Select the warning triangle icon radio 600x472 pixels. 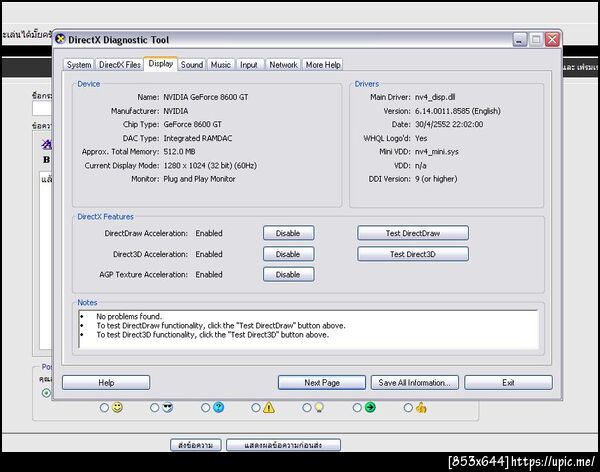point(256,408)
